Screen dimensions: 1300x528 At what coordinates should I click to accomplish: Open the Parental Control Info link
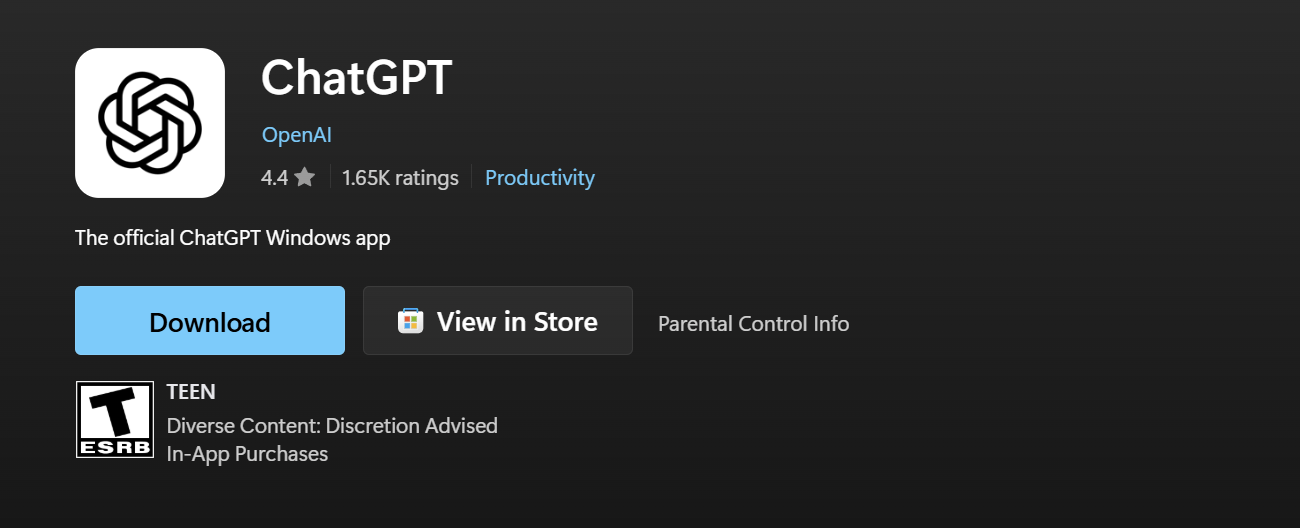pos(754,324)
